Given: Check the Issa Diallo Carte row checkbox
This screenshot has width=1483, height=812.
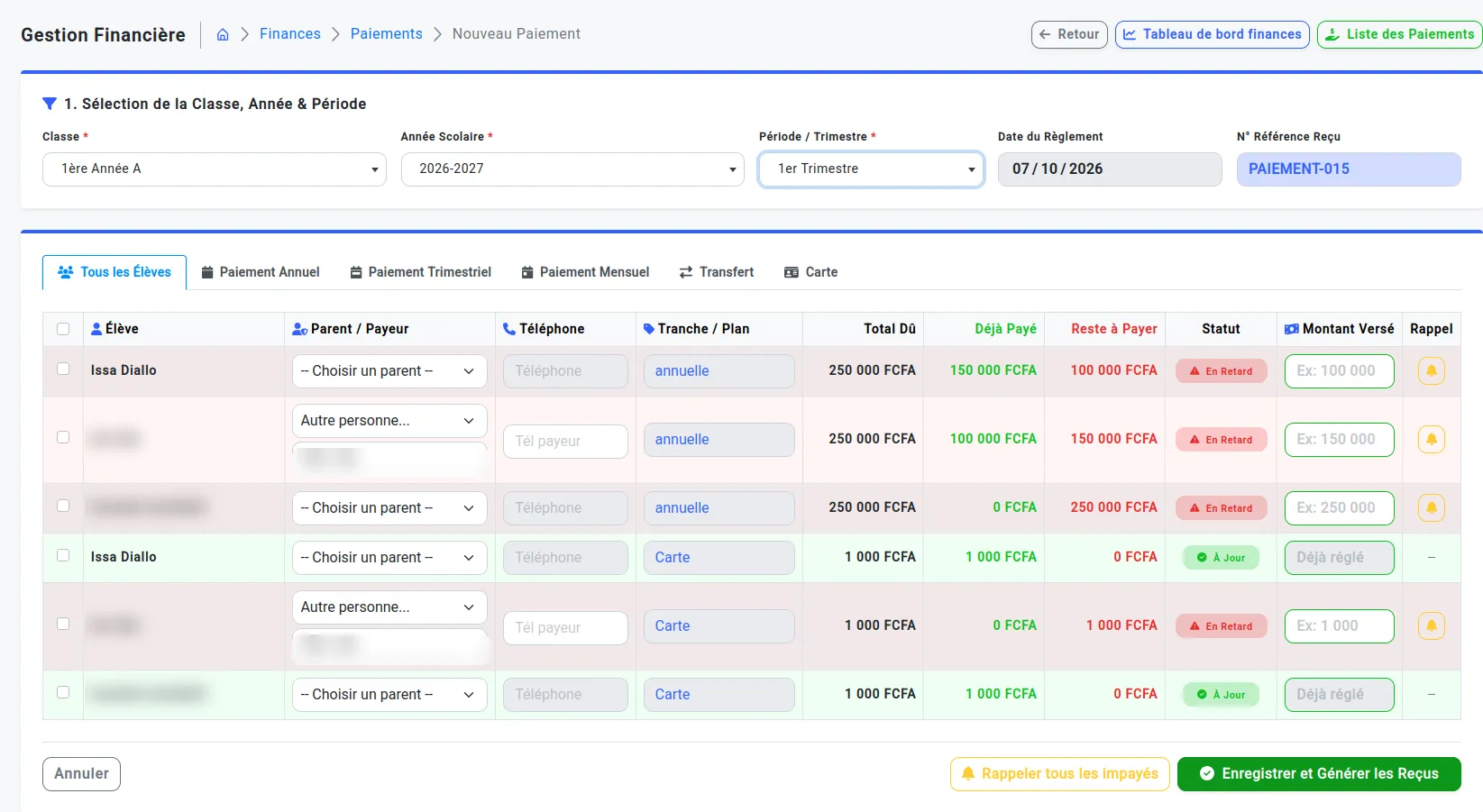Looking at the screenshot, I should pos(63,555).
